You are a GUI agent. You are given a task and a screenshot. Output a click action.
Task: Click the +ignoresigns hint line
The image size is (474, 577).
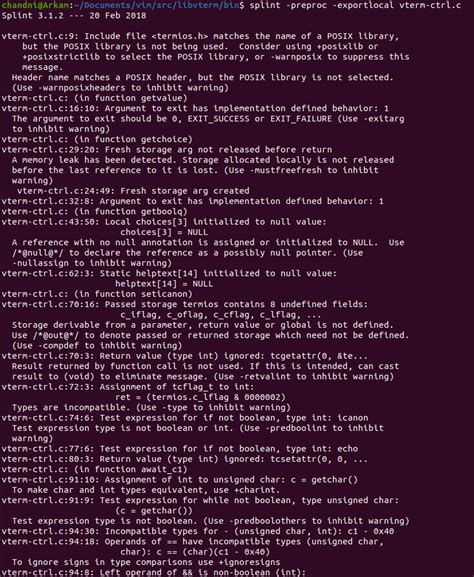tap(146, 562)
